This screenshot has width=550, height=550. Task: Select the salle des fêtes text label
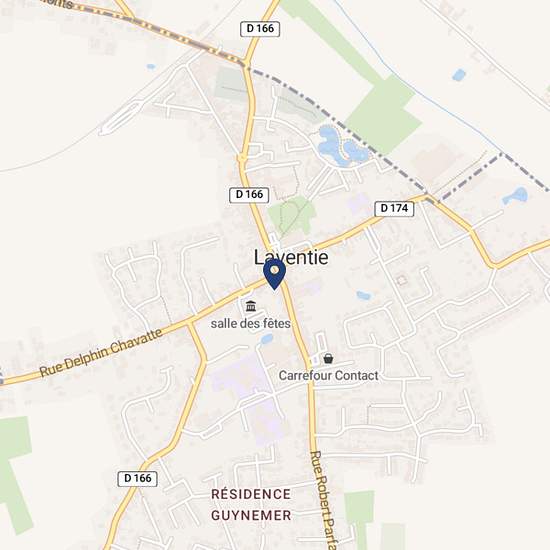click(250, 323)
